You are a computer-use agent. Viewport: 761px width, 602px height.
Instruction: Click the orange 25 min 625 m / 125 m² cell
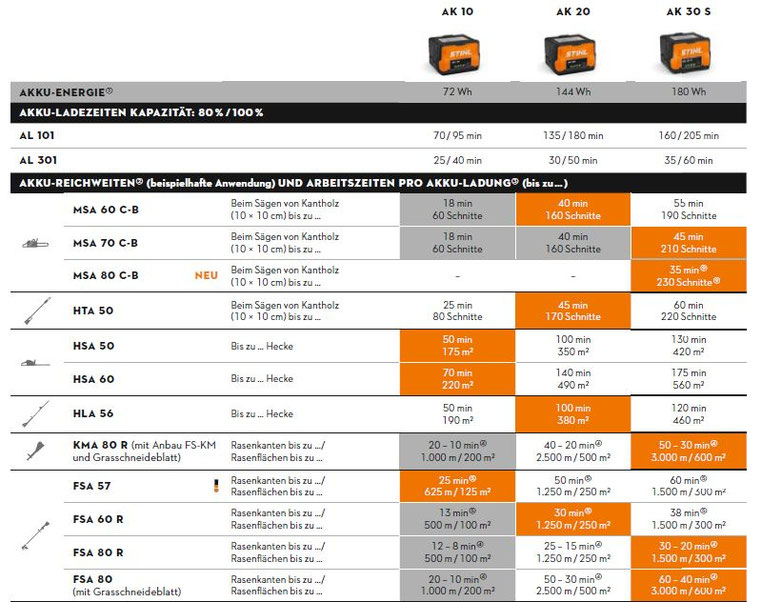[x=458, y=486]
